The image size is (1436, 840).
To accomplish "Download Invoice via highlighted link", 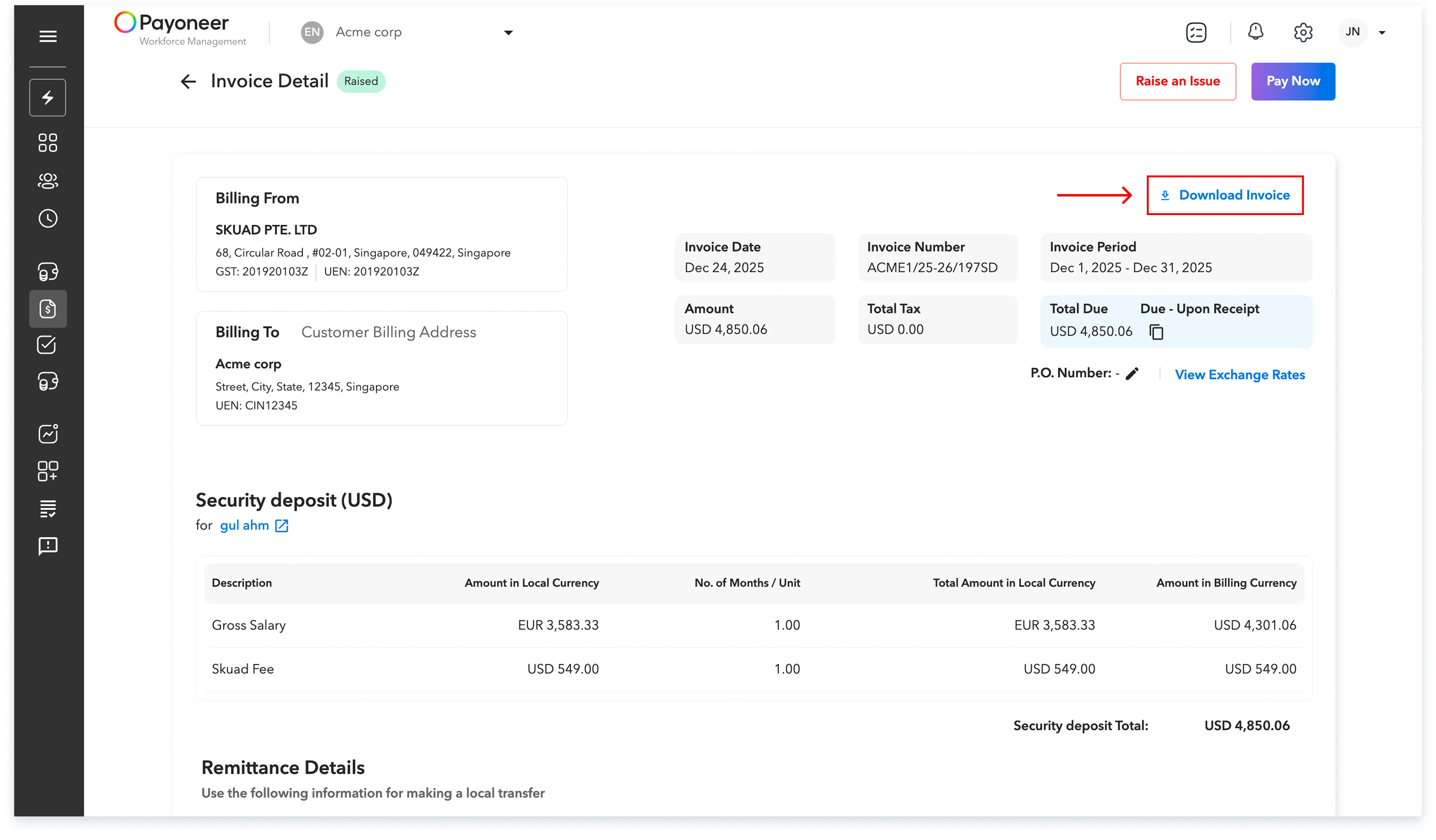I will point(1225,195).
